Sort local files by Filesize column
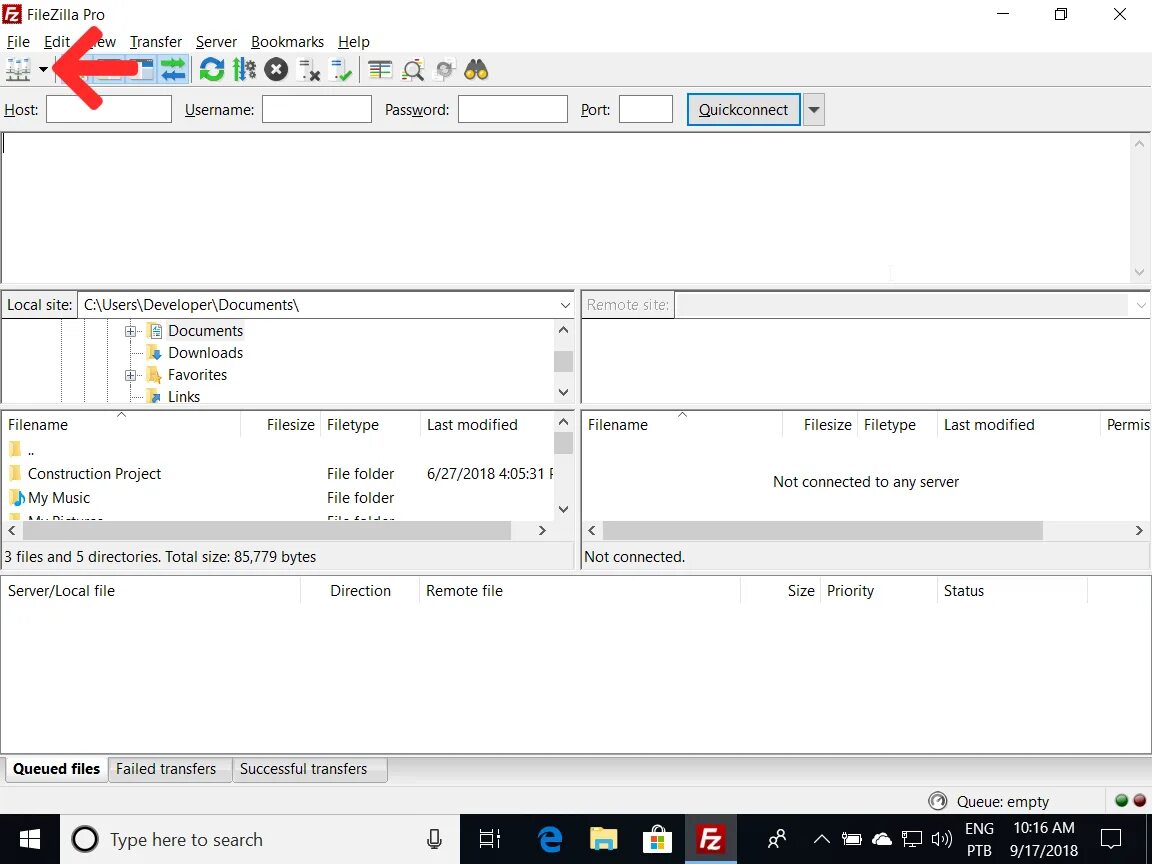Screen dimensions: 1152x864 [x=281, y=425]
